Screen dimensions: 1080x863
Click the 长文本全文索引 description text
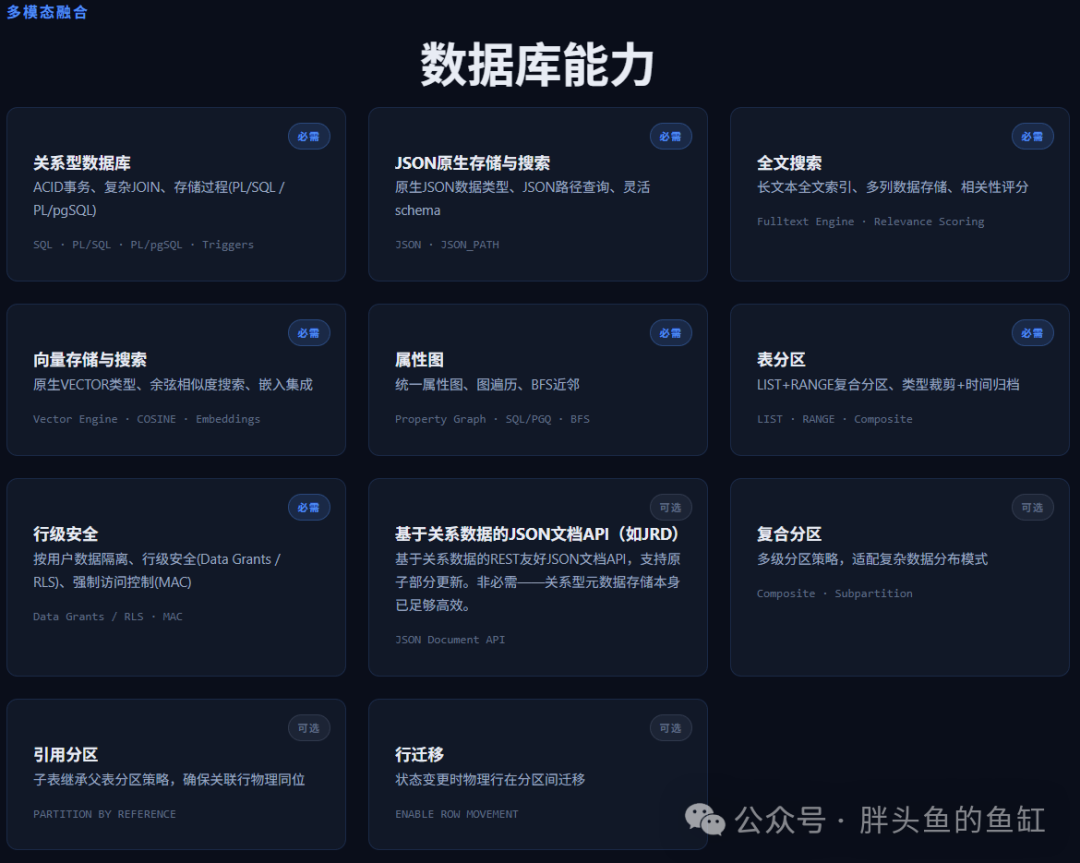[x=893, y=187]
